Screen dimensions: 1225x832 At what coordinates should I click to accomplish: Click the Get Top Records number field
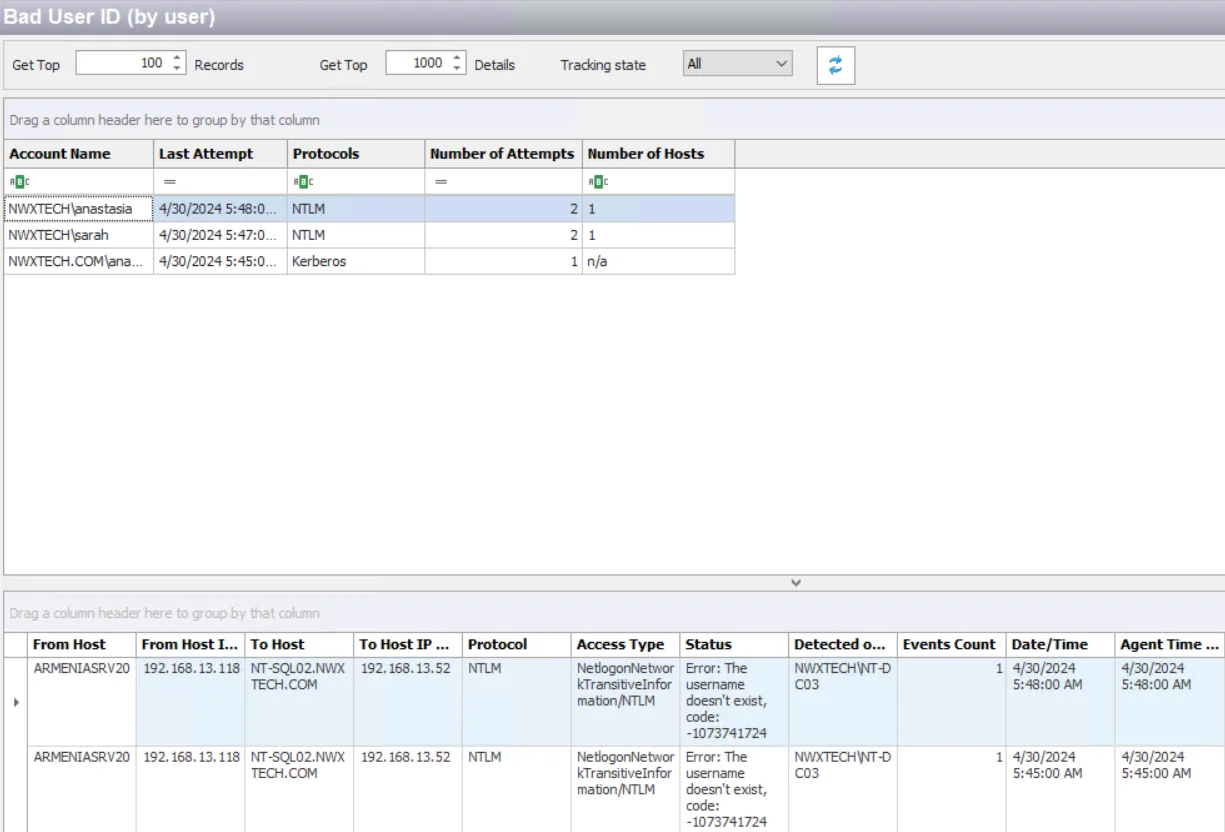tap(130, 63)
